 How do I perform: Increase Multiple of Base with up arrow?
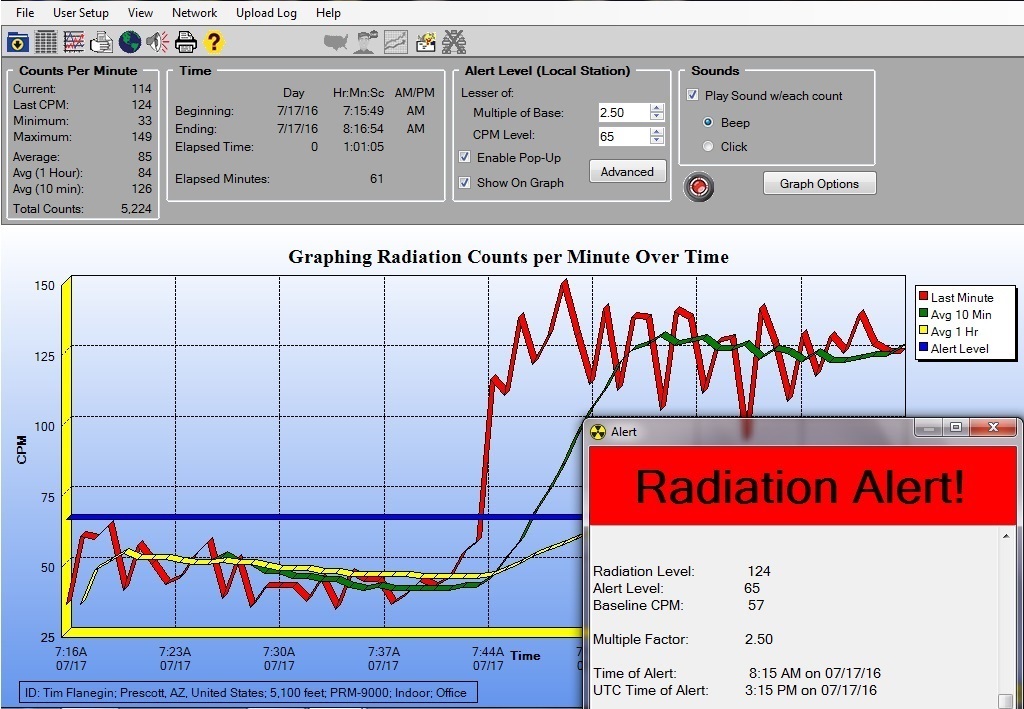click(x=656, y=108)
